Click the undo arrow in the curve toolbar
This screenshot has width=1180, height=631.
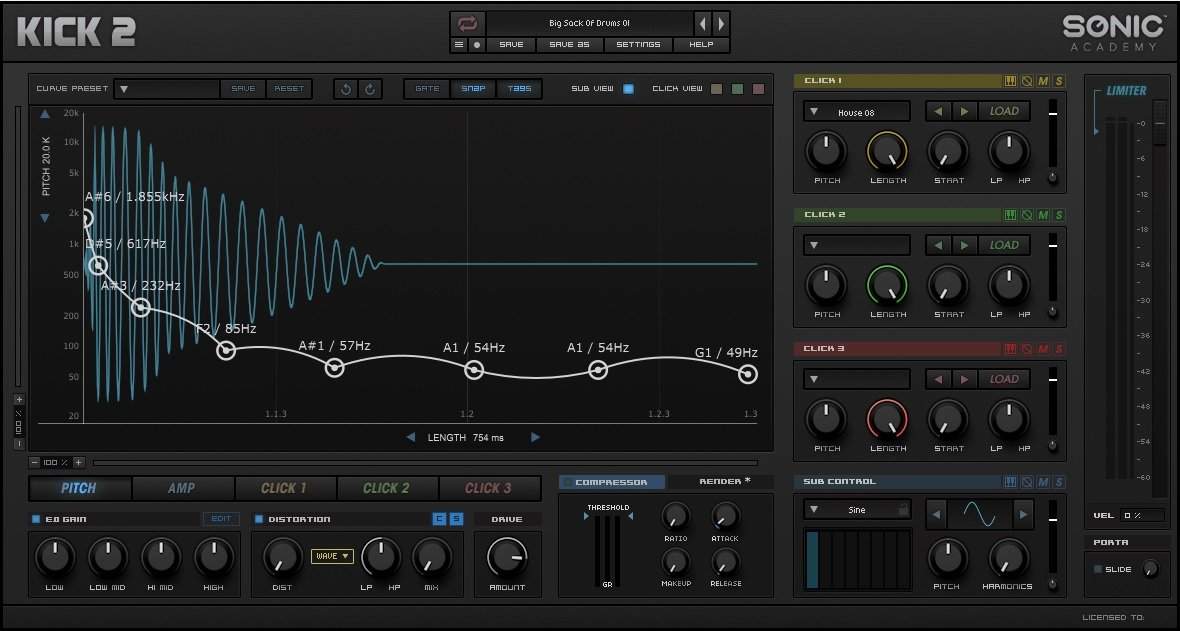(346, 89)
